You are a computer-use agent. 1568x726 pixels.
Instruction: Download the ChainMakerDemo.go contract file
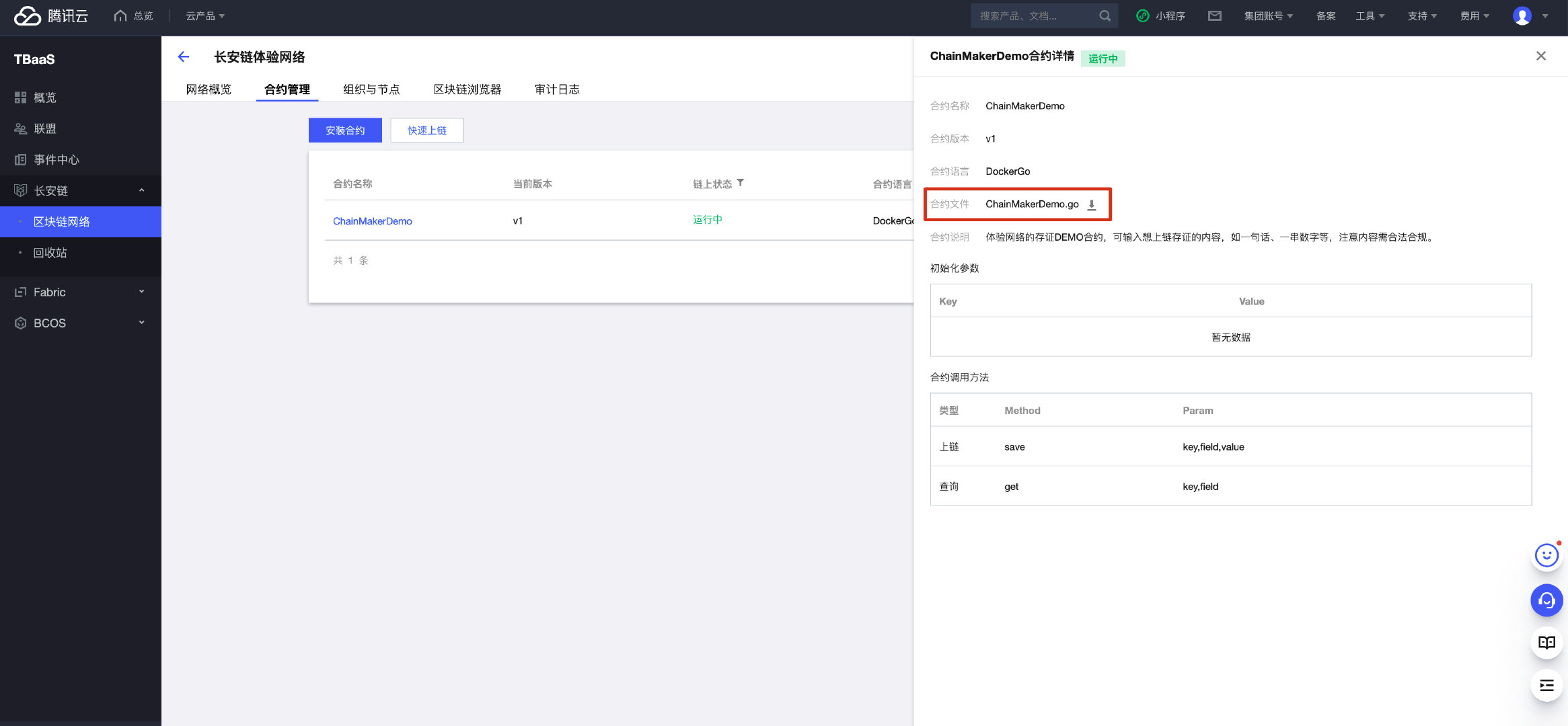click(1092, 205)
